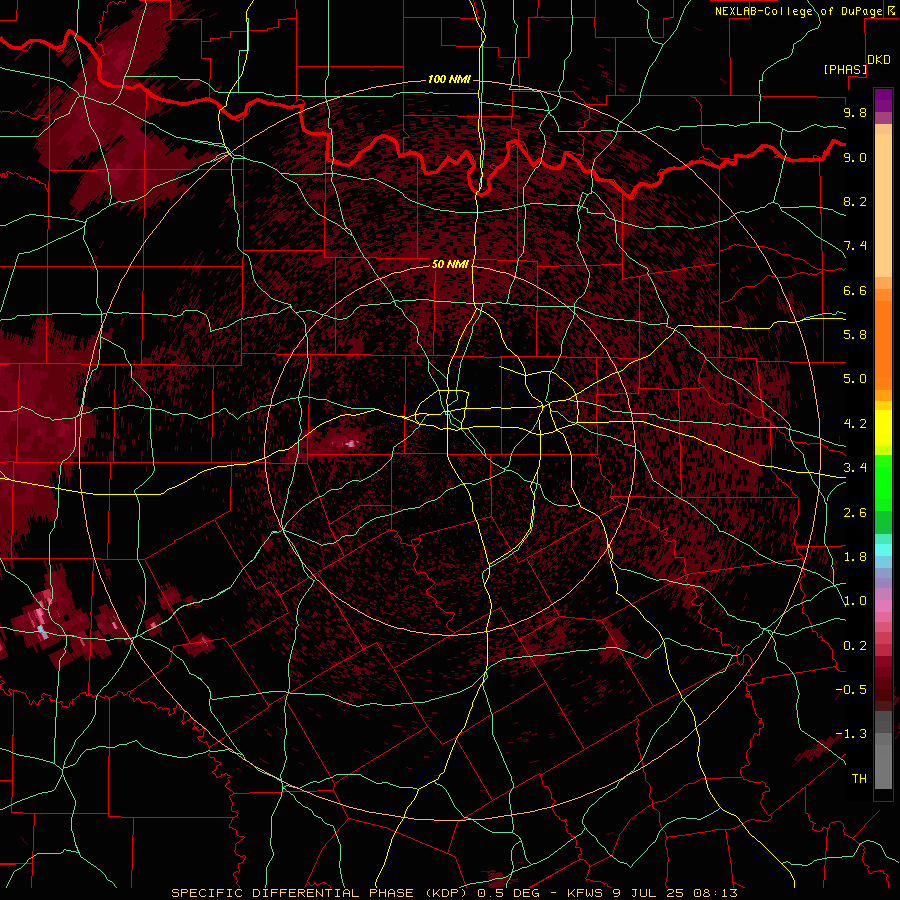
Task: Click the -1.3 scale value
Action: pos(851,734)
